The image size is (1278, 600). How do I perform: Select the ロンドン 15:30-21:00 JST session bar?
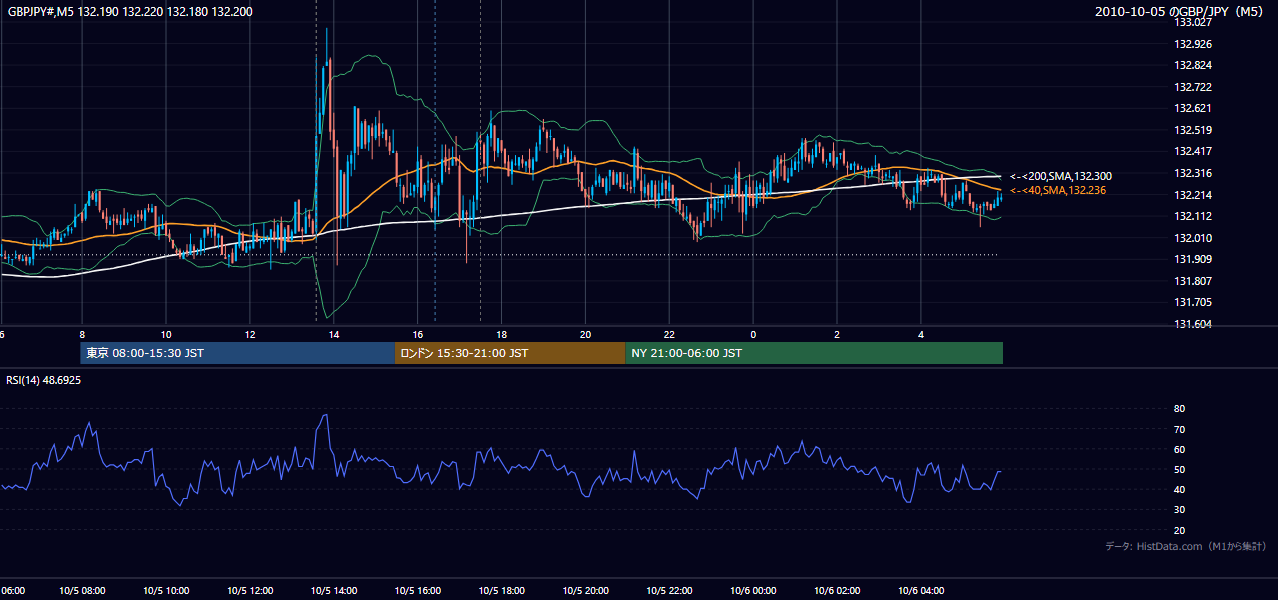(510, 353)
